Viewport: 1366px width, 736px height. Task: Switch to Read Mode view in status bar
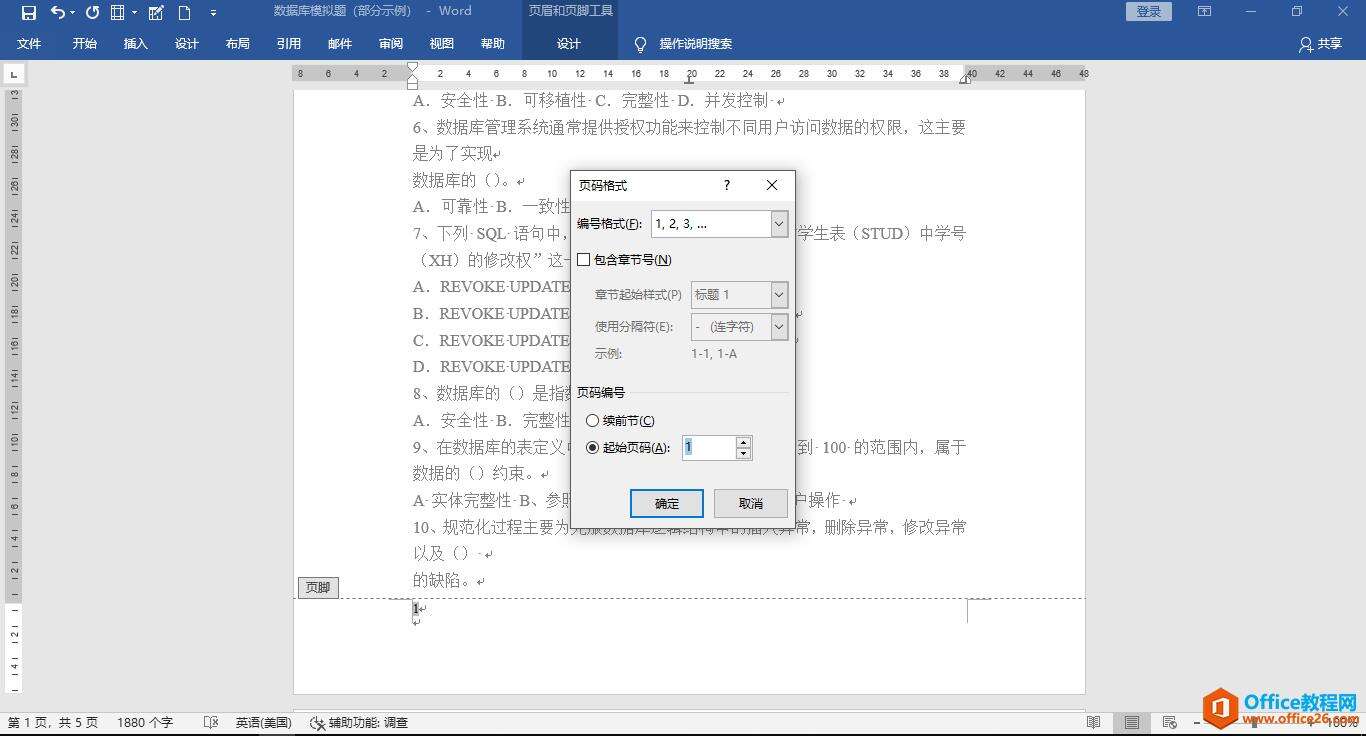(1093, 722)
